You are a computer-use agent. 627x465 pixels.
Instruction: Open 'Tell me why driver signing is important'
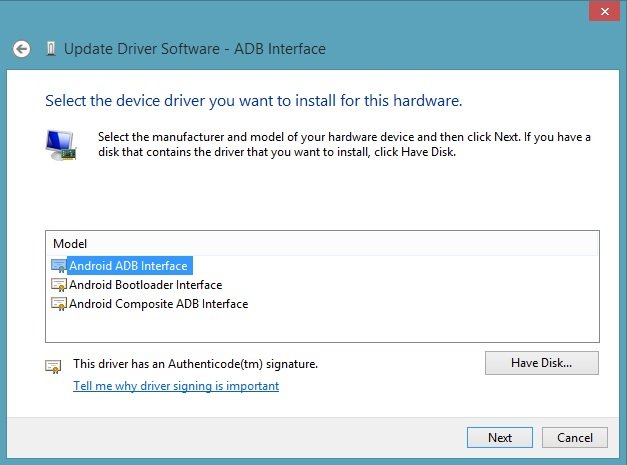[176, 386]
